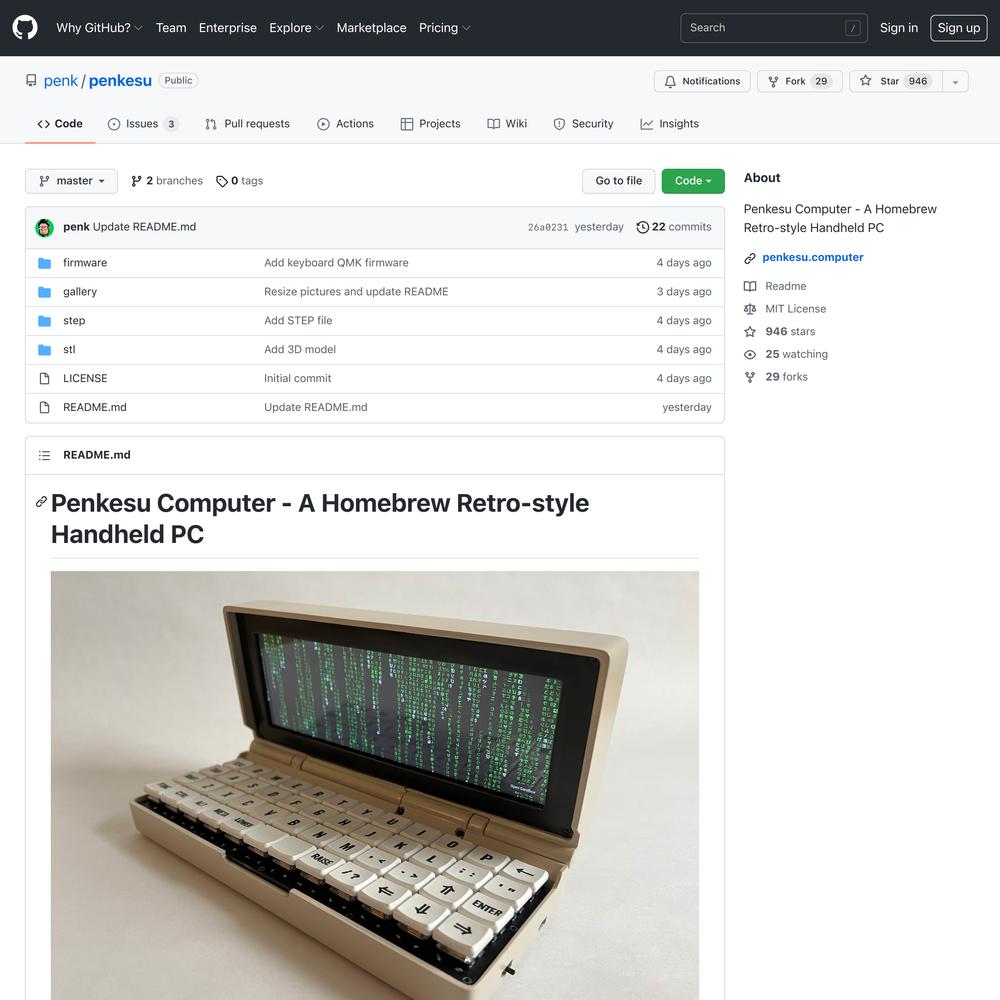This screenshot has height=1000, width=1000.
Task: Open the Issues tab
Action: click(143, 124)
